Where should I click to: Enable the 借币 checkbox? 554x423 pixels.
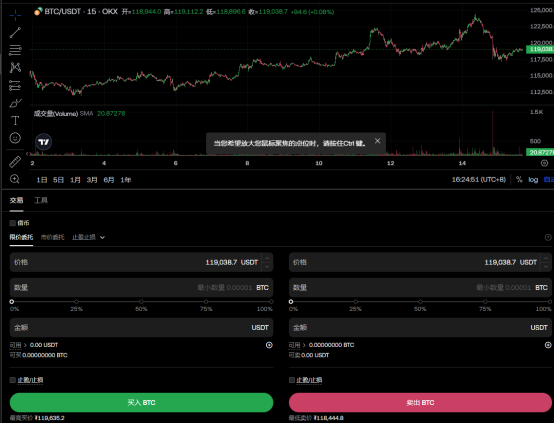(x=13, y=223)
